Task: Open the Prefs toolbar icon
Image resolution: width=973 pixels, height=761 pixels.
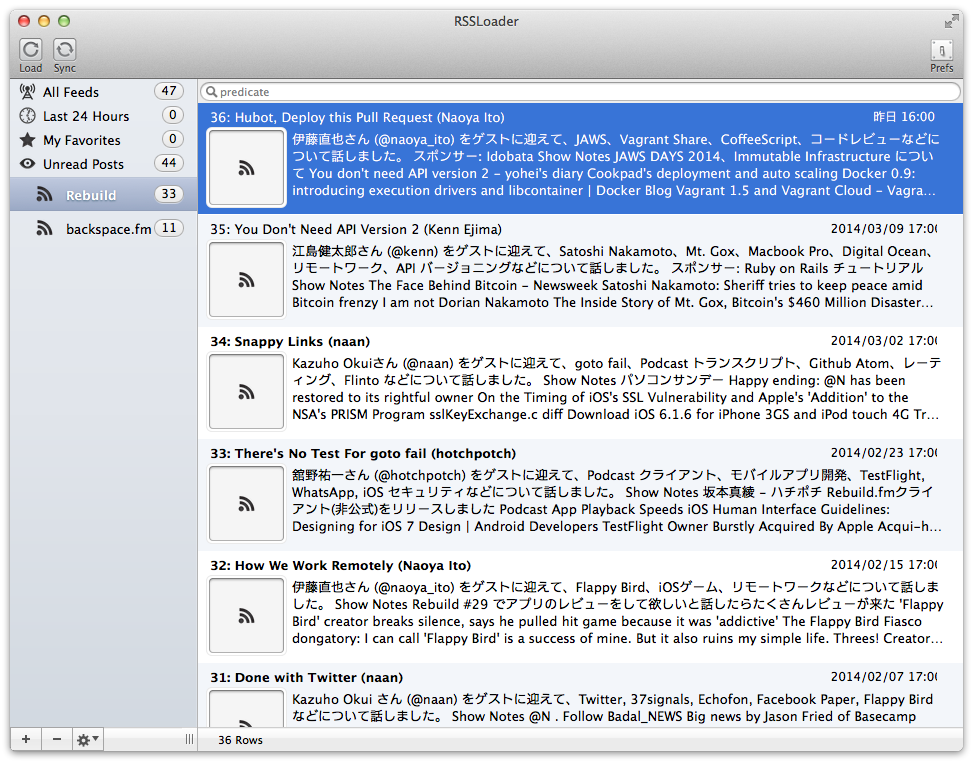Action: point(941,50)
